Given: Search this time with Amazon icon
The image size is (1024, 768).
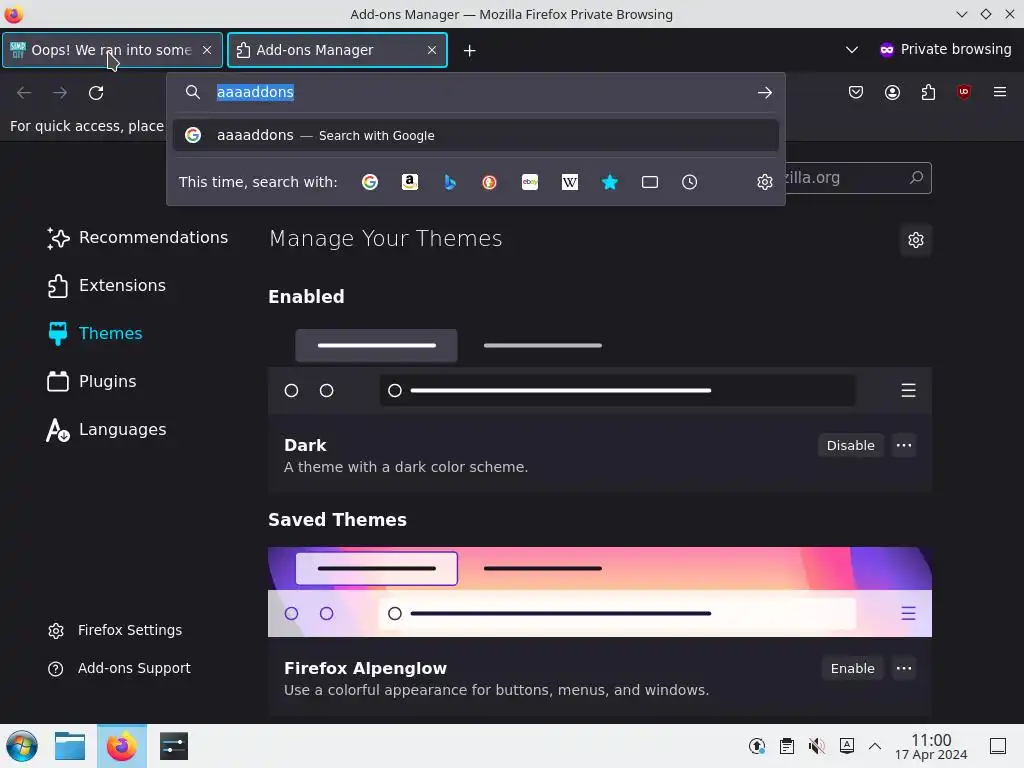Looking at the screenshot, I should click(409, 182).
